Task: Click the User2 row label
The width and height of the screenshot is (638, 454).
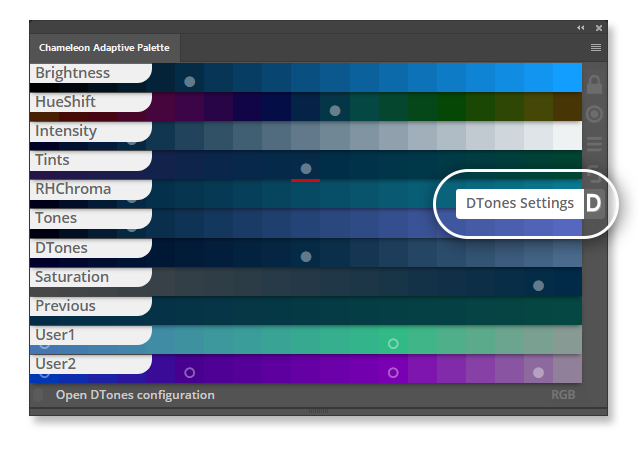Action: (x=91, y=364)
